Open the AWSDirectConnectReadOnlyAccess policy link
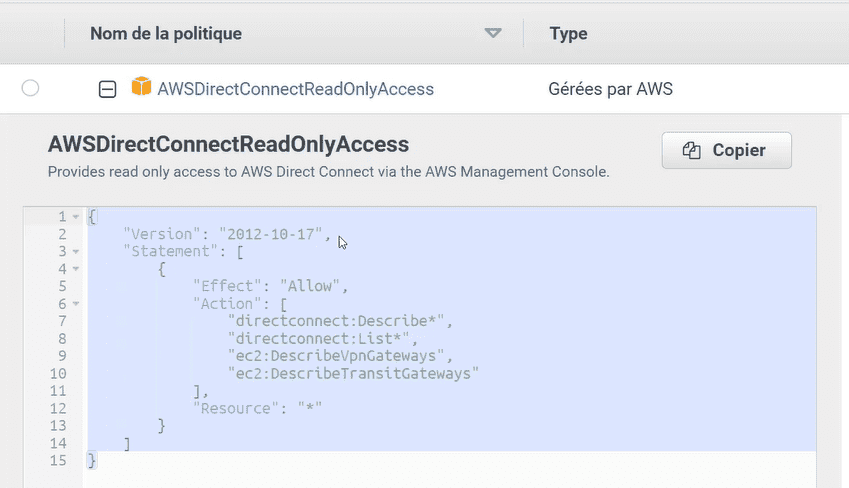The width and height of the screenshot is (849, 488). pos(295,89)
